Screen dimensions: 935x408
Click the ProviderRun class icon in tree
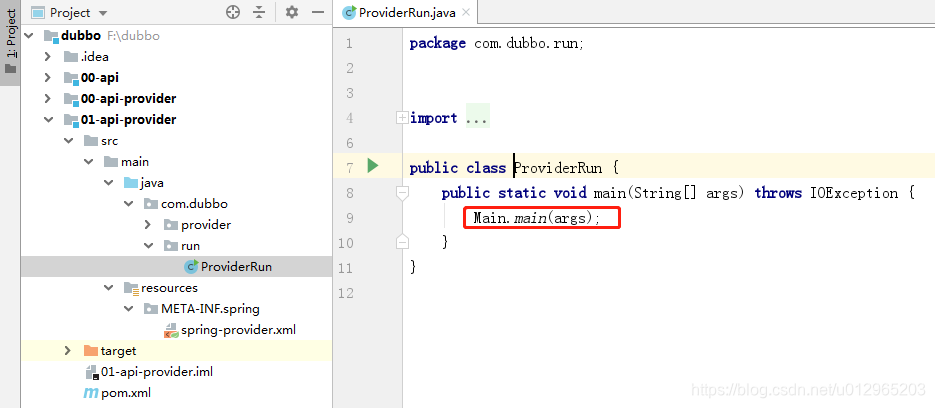click(x=191, y=267)
